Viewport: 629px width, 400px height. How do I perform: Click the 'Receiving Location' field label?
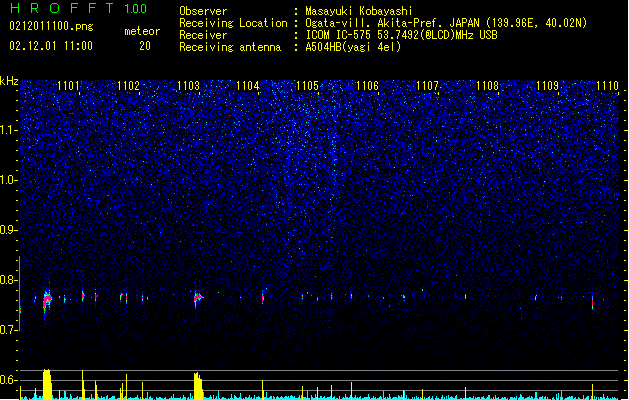click(233, 23)
